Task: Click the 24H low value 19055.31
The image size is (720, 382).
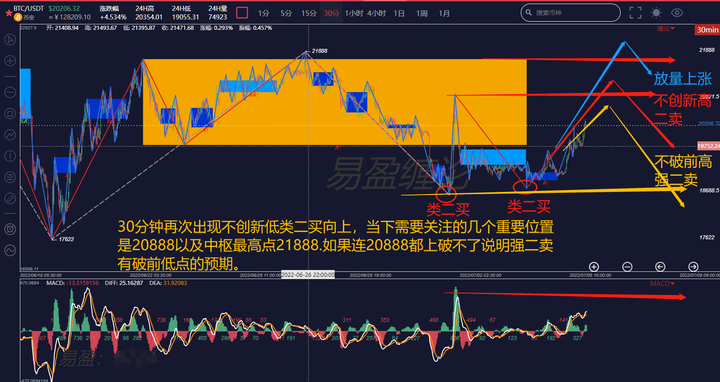Action: point(186,17)
